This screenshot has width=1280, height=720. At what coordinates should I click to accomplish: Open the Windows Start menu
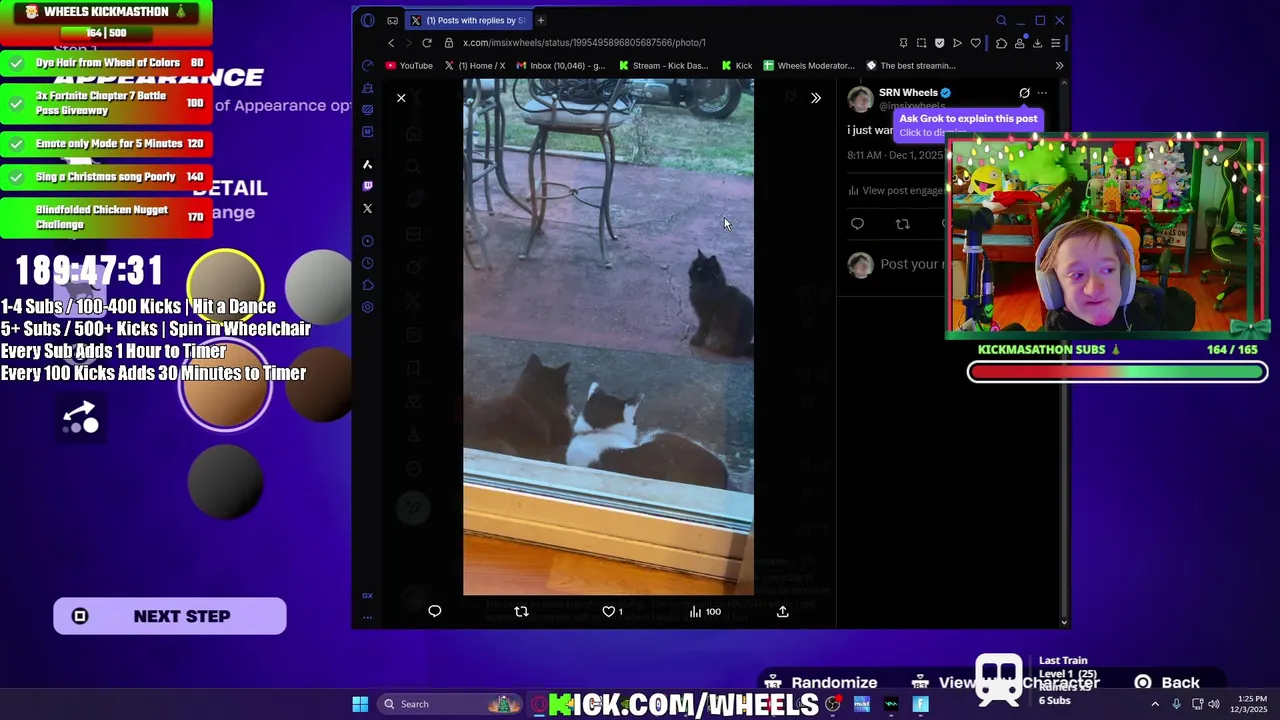(x=360, y=704)
